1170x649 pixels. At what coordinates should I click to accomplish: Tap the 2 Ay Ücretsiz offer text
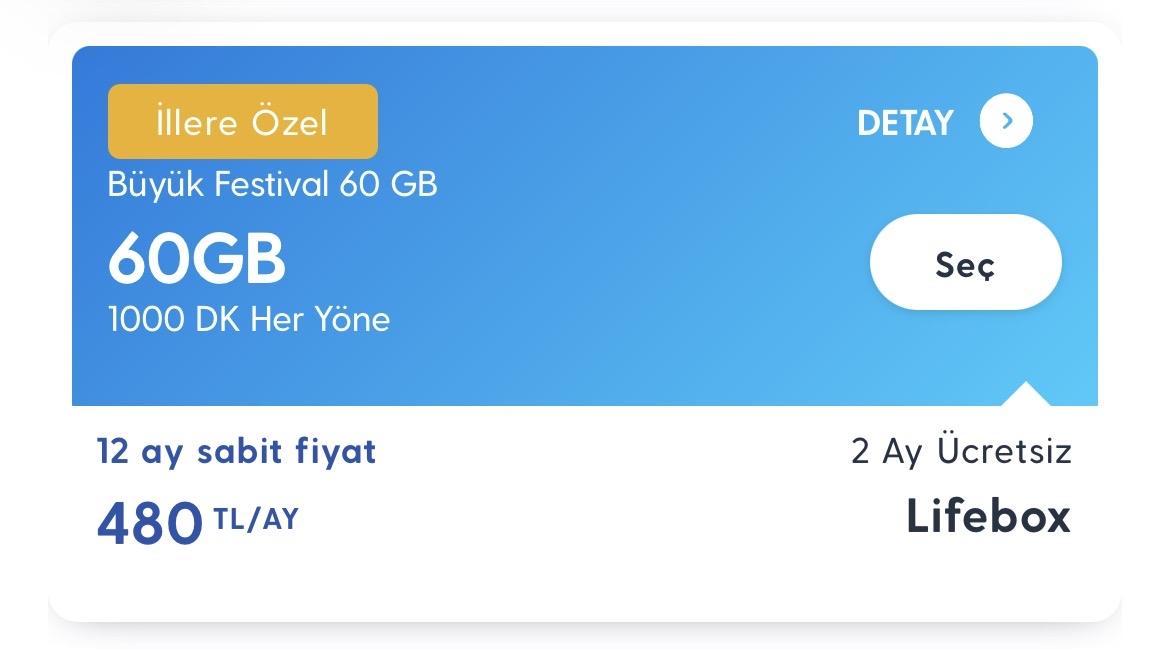point(961,451)
